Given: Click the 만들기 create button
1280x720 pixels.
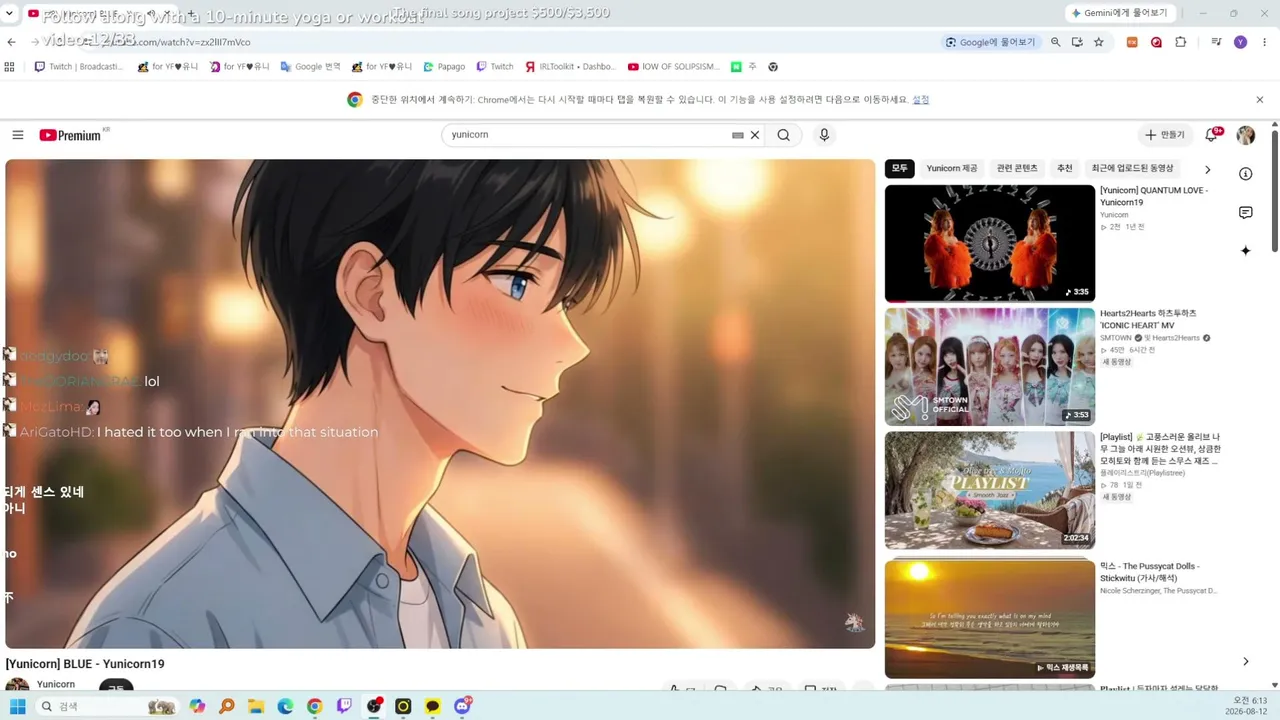Looking at the screenshot, I should (x=1165, y=135).
